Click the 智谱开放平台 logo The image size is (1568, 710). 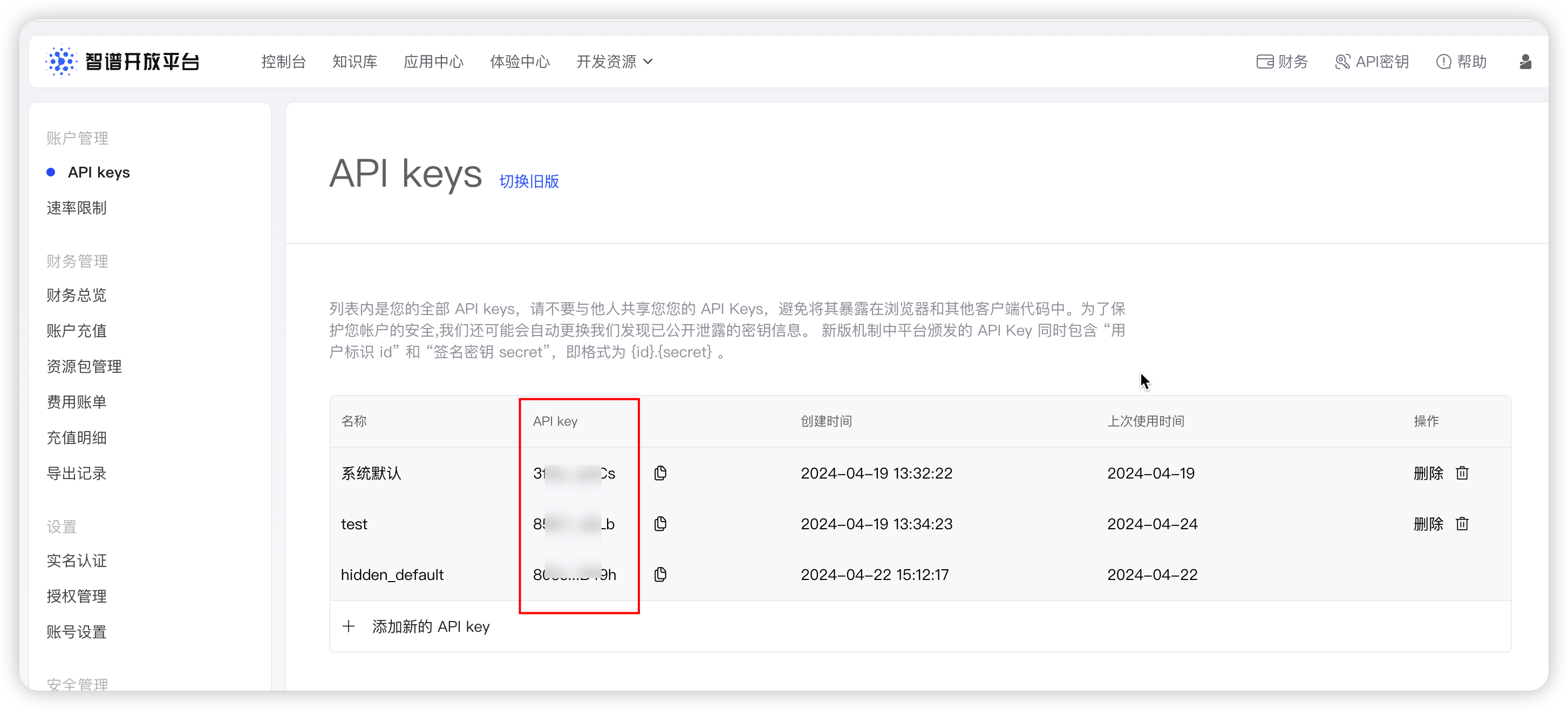pos(122,61)
